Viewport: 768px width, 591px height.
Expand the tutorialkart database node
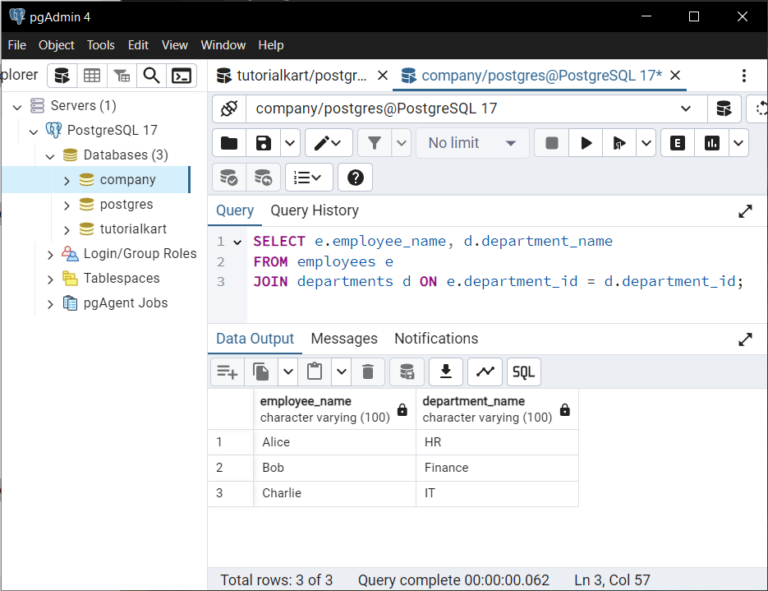click(67, 230)
